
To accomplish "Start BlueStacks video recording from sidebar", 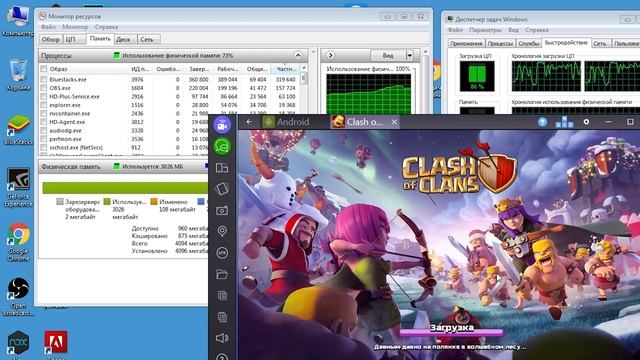I will point(222,125).
